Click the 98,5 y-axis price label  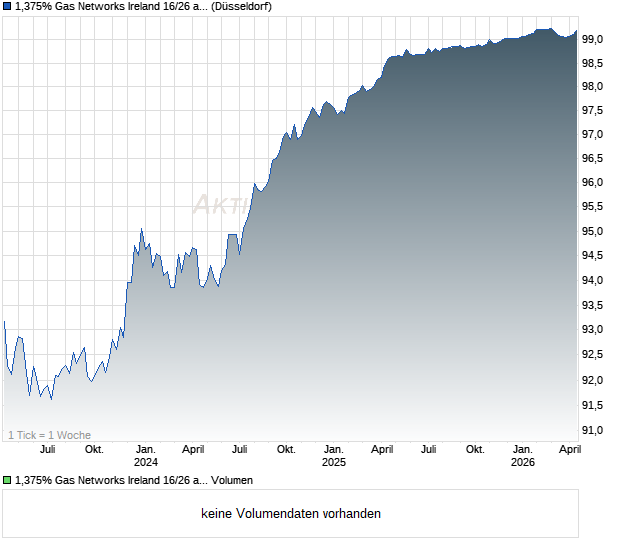click(x=593, y=63)
